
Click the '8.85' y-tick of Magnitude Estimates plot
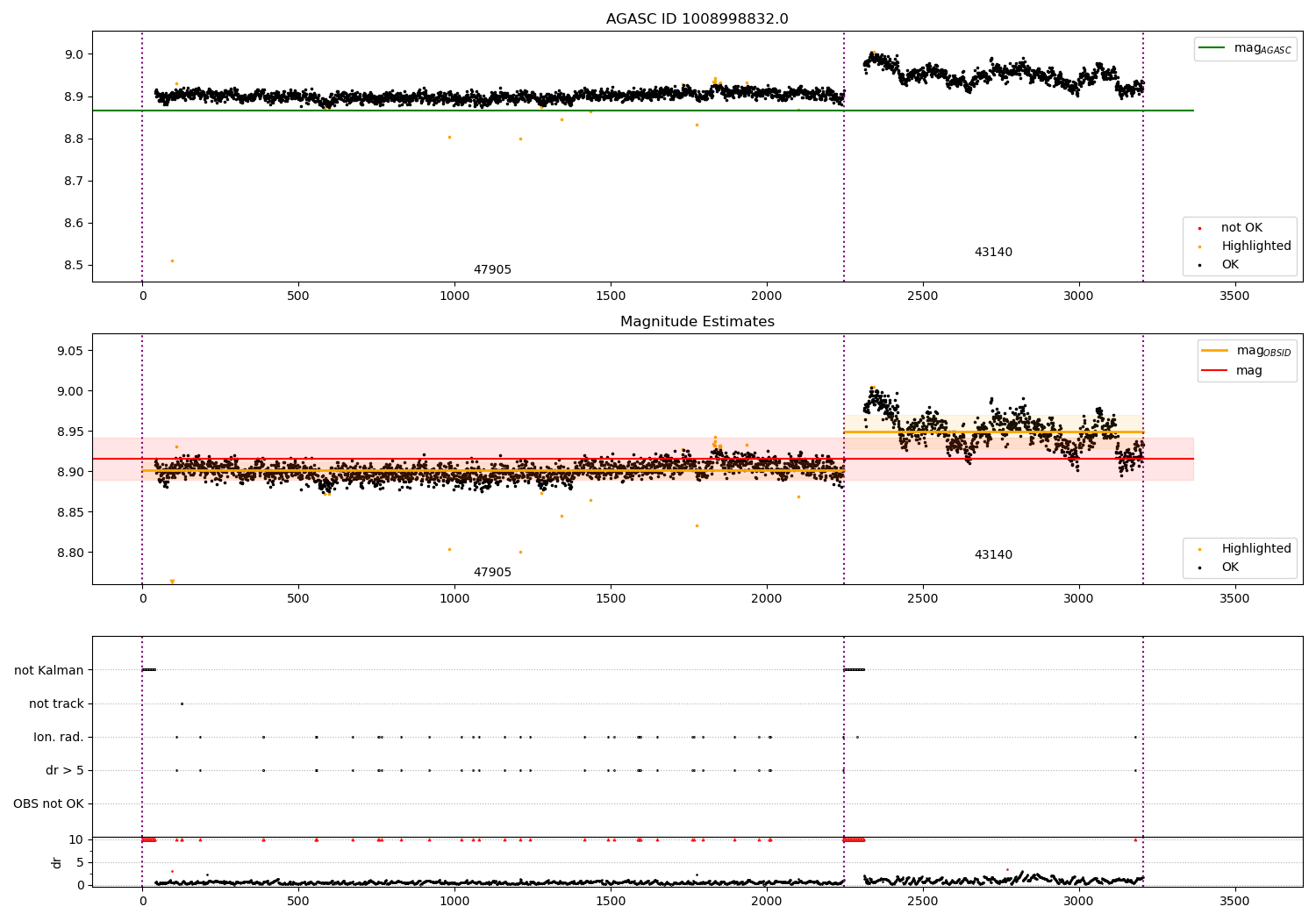[71, 513]
